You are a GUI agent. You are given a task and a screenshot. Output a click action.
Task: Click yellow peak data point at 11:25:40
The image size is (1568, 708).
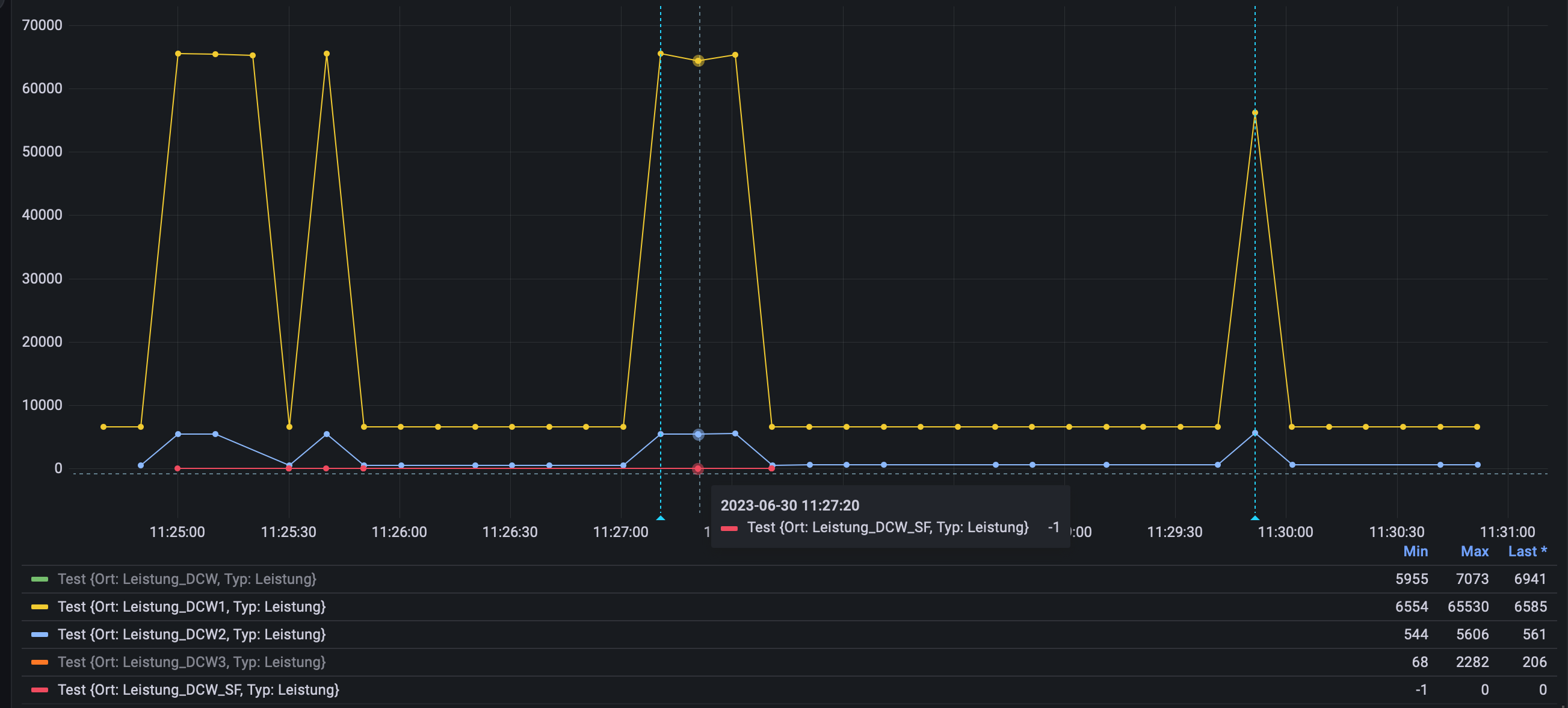(x=326, y=54)
